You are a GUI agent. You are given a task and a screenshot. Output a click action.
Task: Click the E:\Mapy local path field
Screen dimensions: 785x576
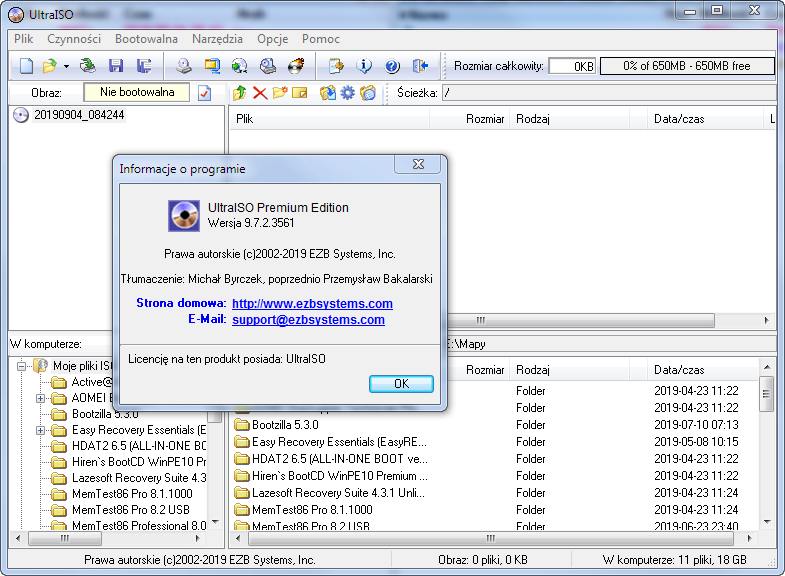610,344
